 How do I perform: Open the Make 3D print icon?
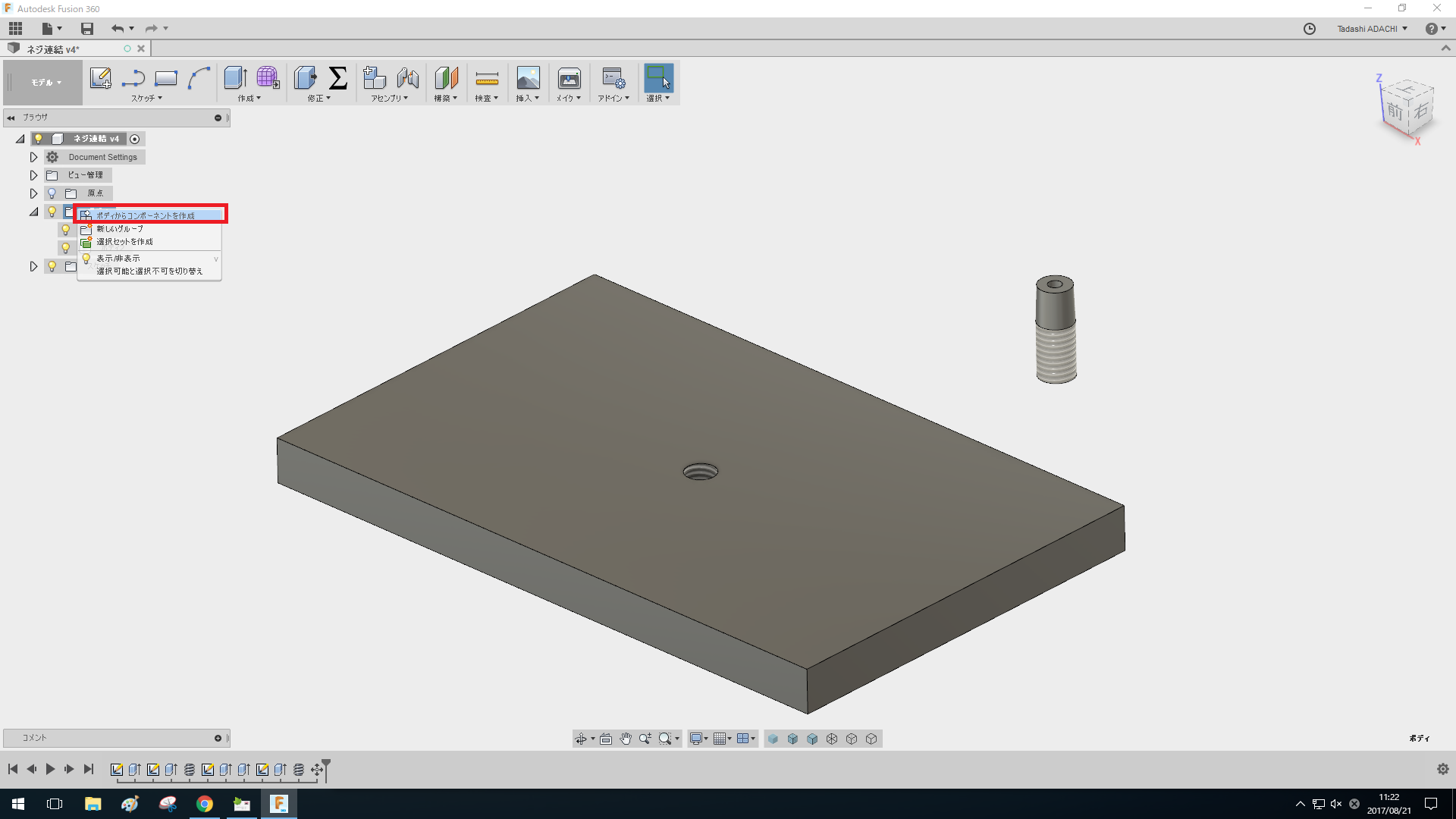point(569,78)
